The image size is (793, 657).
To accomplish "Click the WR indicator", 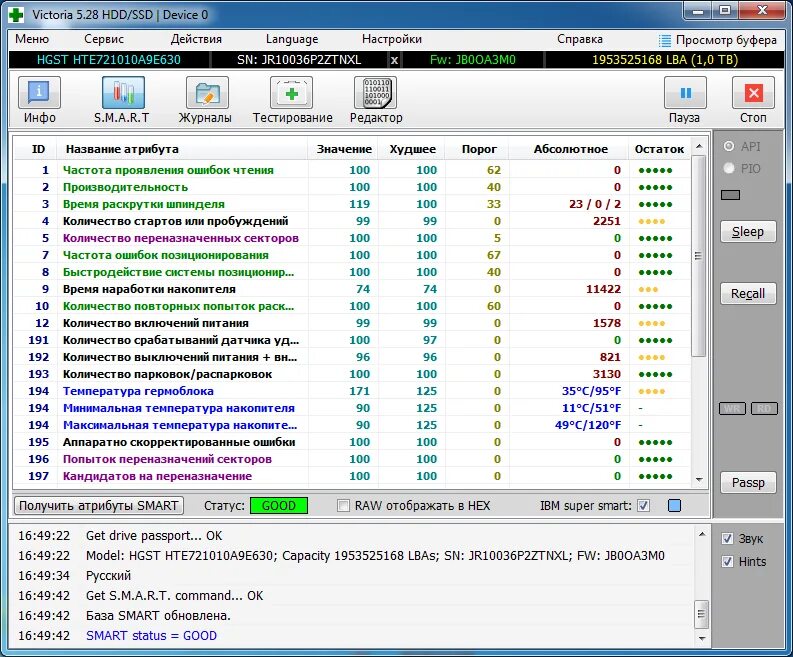I will tap(732, 408).
